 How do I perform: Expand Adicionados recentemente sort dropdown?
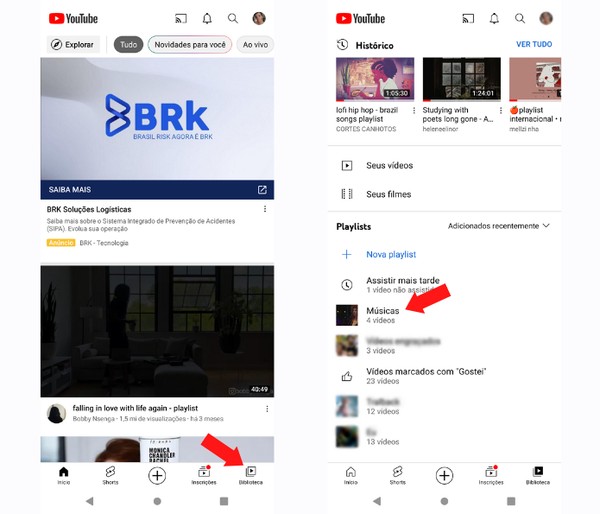[499, 226]
